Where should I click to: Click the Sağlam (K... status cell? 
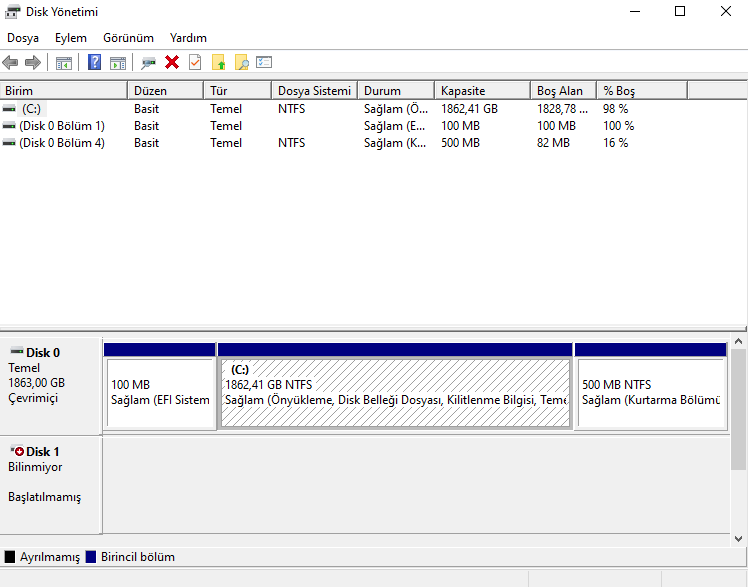click(395, 143)
